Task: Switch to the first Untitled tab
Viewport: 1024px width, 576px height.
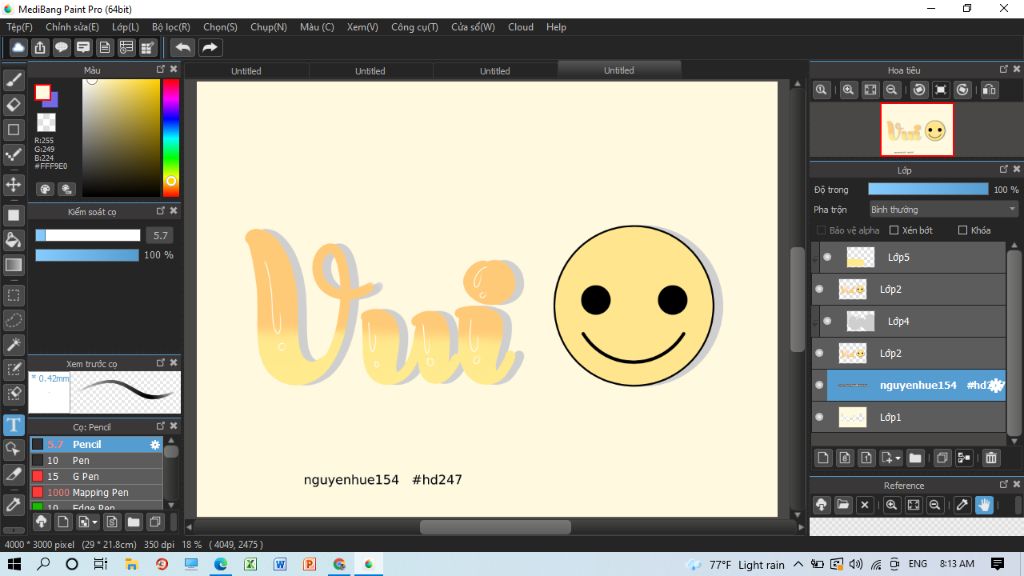Action: [x=246, y=71]
